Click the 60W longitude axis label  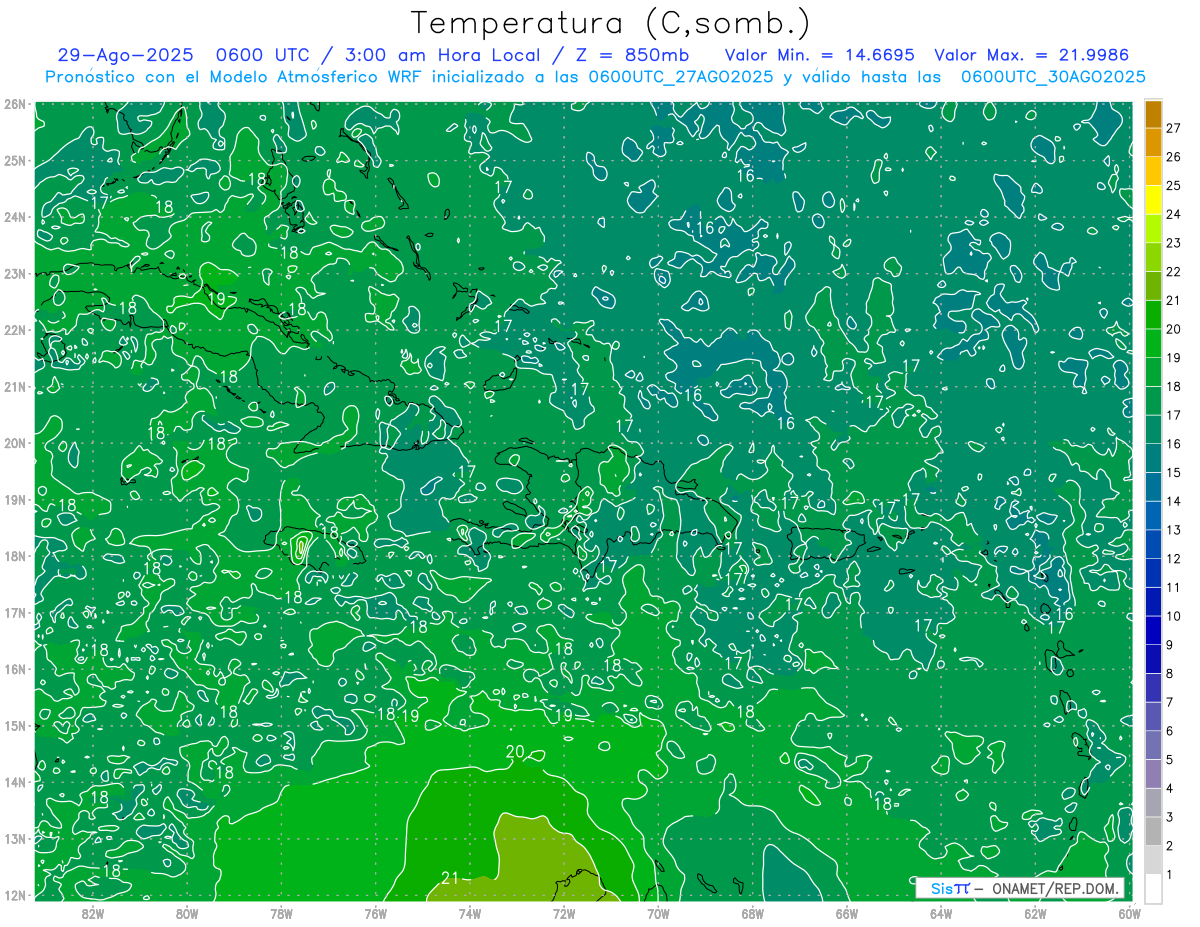pos(1130,912)
